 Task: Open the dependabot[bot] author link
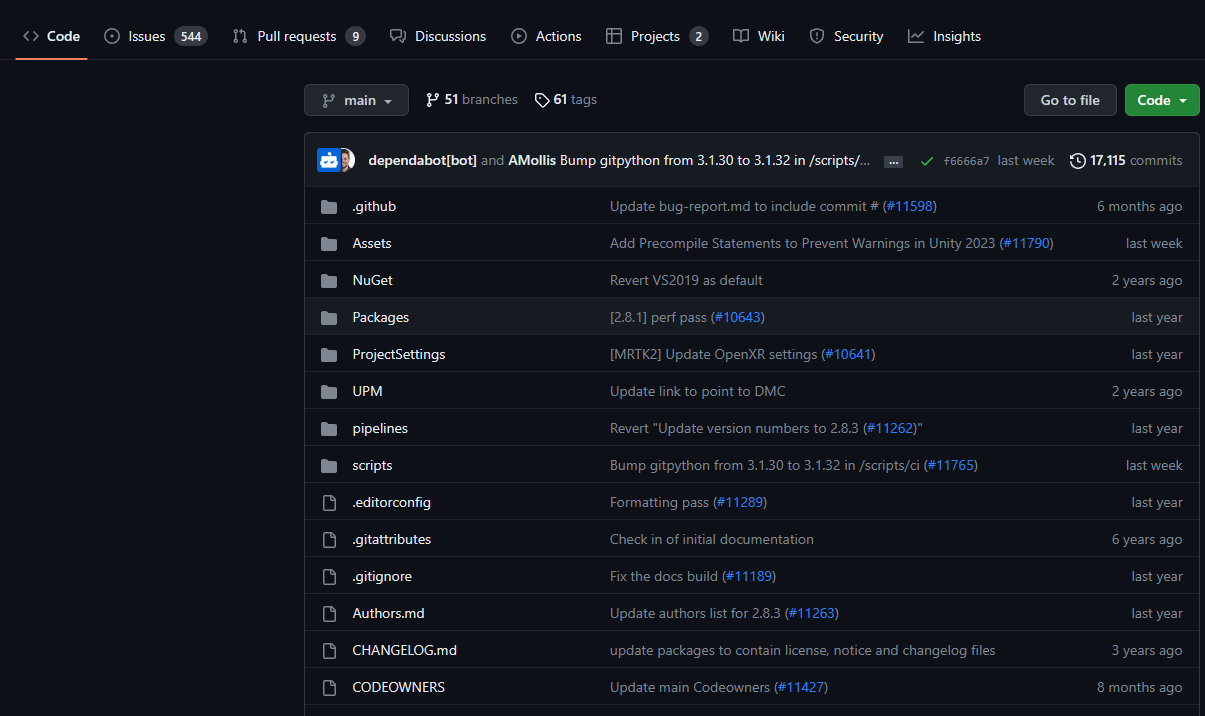pyautogui.click(x=422, y=160)
